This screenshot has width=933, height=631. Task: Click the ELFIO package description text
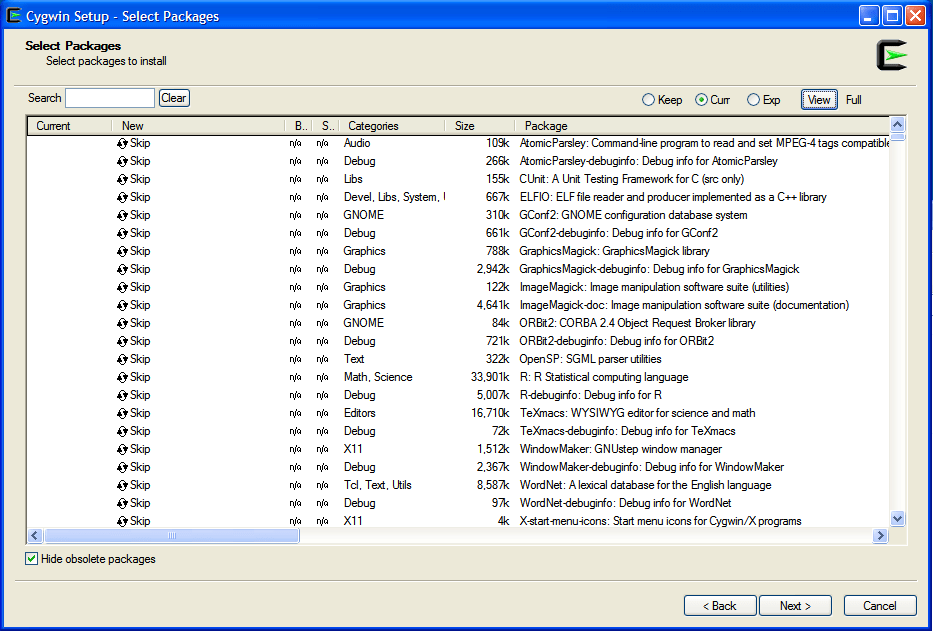(x=673, y=197)
